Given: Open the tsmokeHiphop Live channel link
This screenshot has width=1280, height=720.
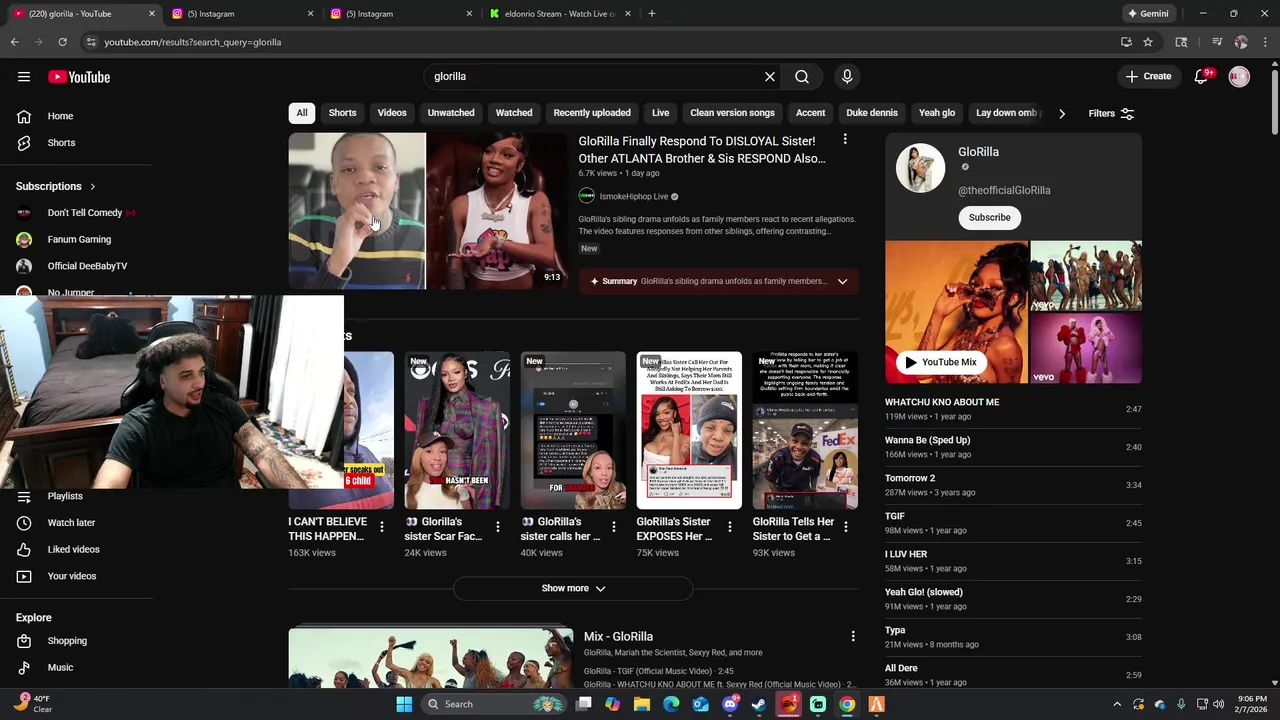Looking at the screenshot, I should point(633,197).
